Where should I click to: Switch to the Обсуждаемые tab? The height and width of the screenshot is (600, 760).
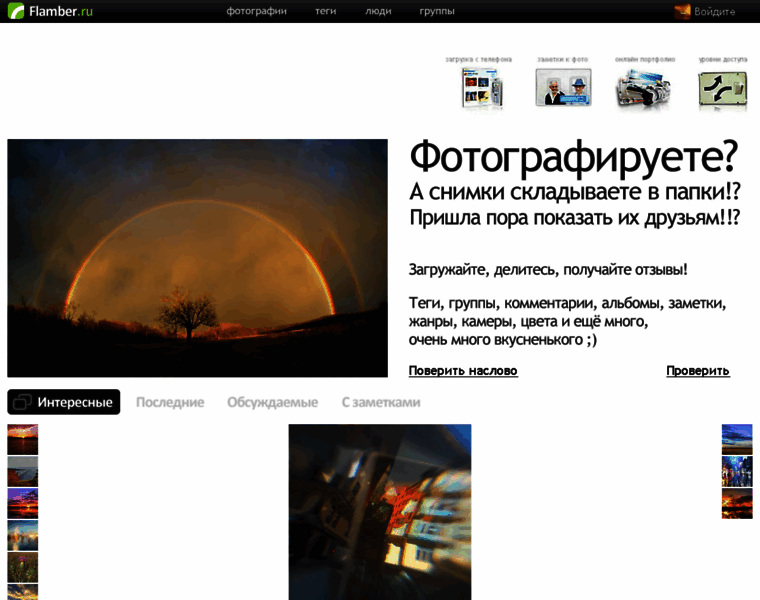[272, 402]
